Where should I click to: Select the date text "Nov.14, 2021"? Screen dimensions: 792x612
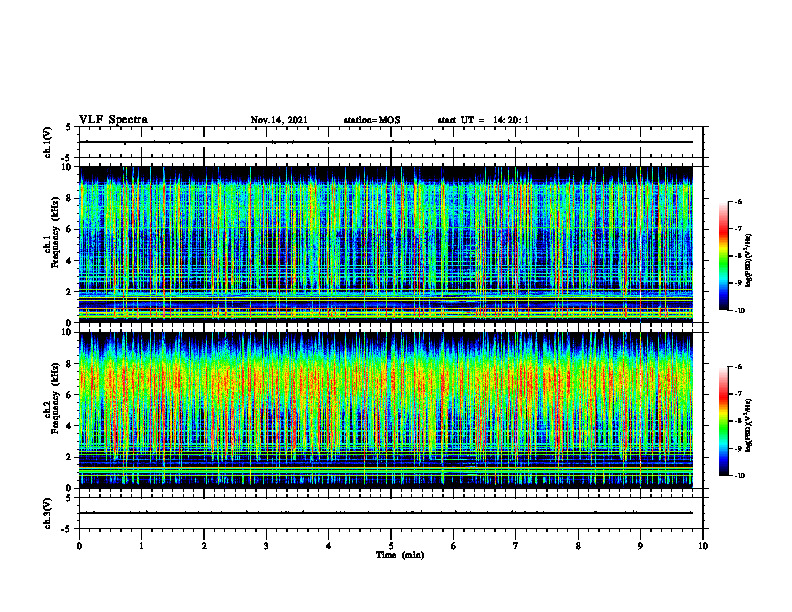coord(279,120)
